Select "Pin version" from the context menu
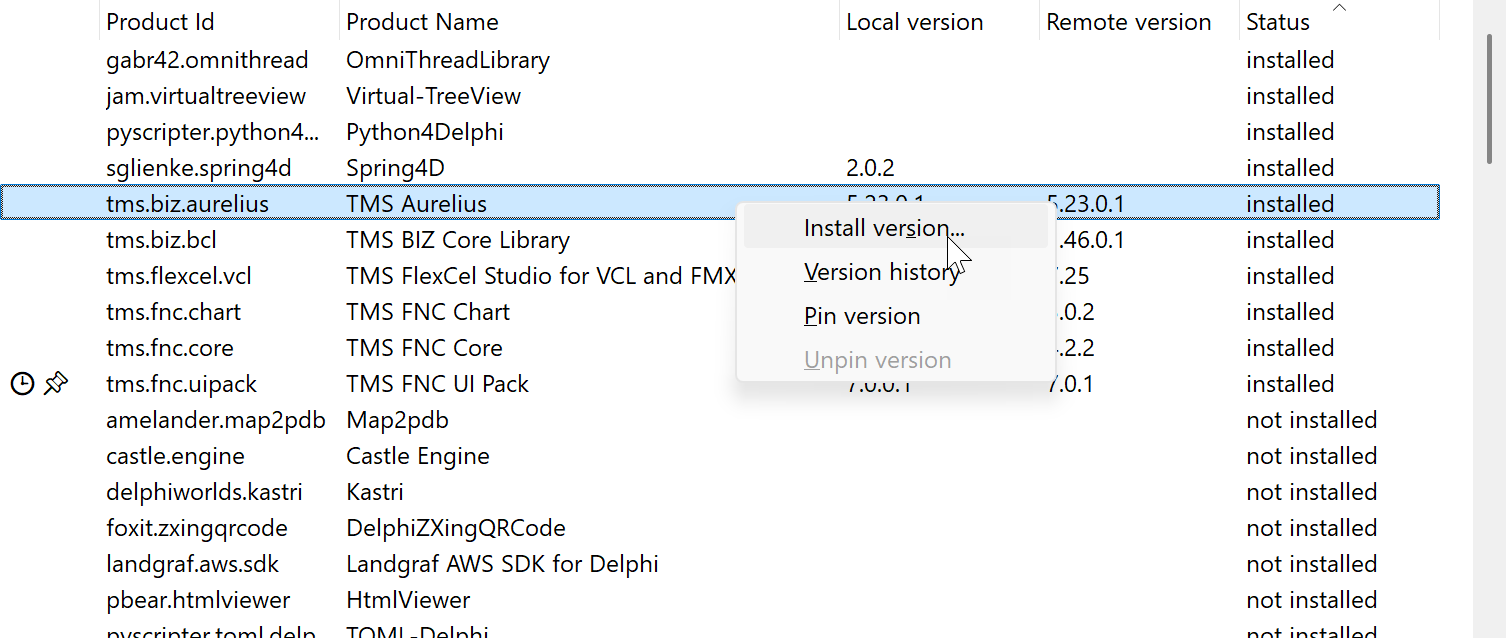 point(861,315)
